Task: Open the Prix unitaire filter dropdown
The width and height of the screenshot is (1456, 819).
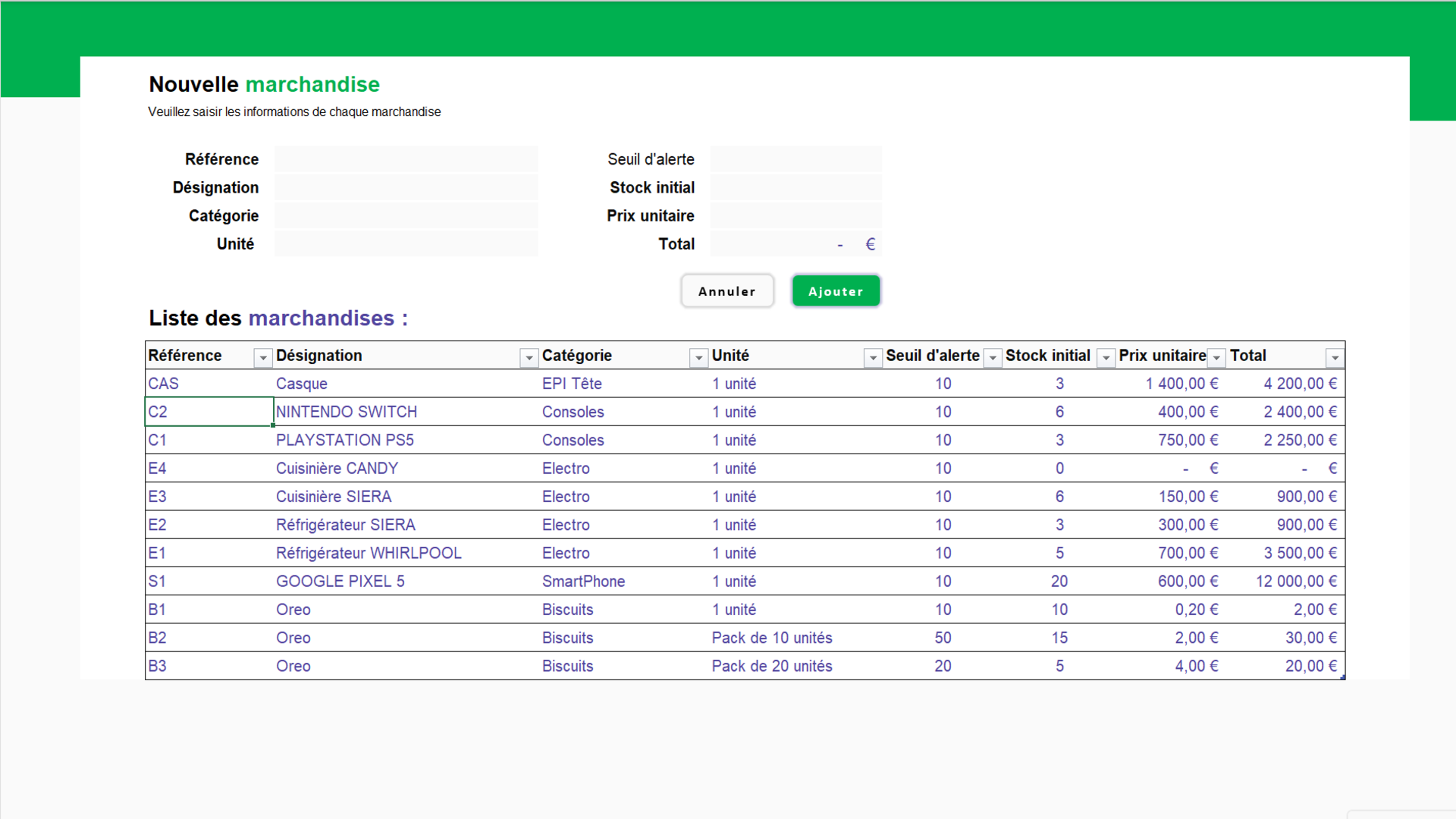Action: pos(1216,357)
